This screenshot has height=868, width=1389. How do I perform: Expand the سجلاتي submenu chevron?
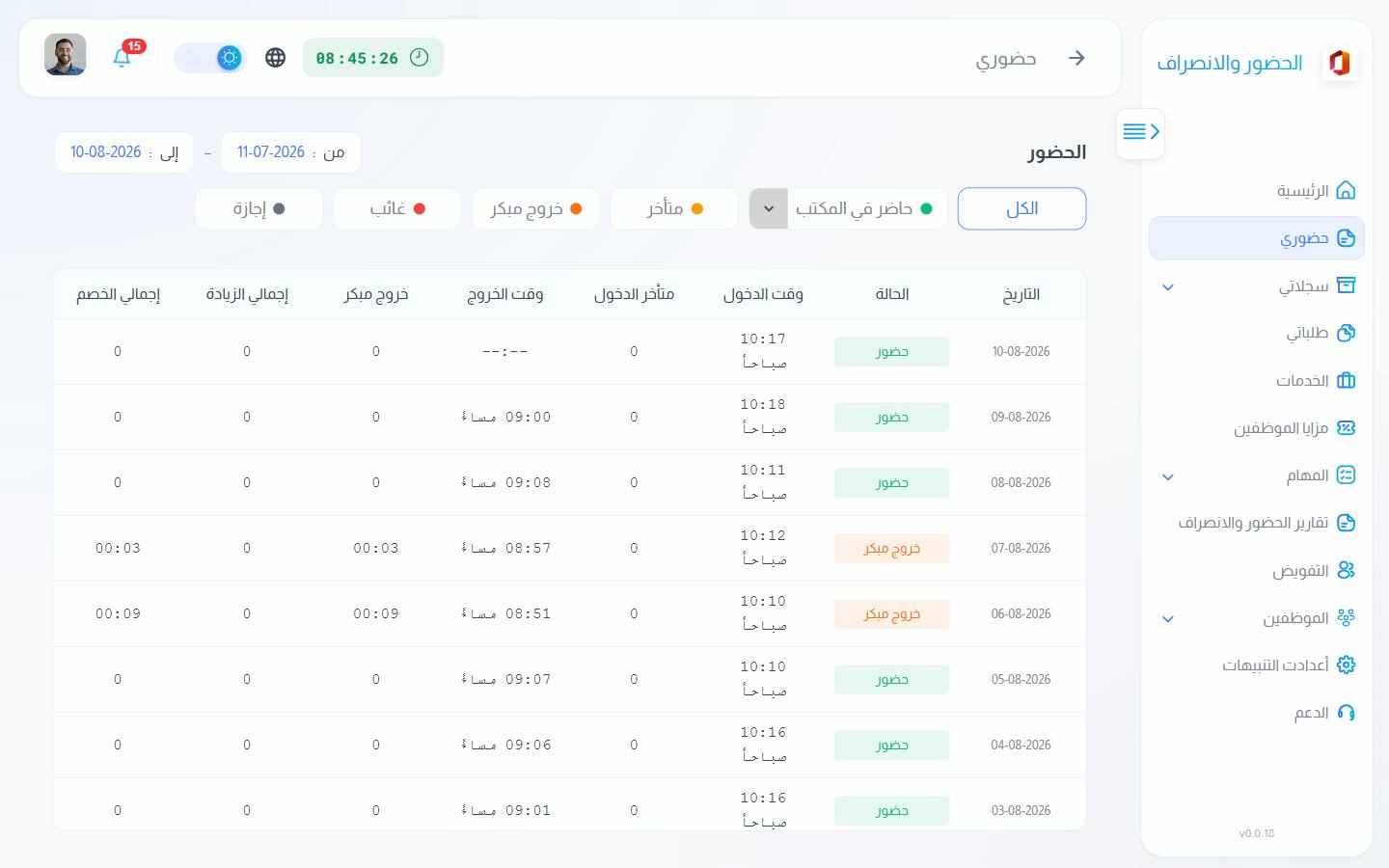[1168, 286]
